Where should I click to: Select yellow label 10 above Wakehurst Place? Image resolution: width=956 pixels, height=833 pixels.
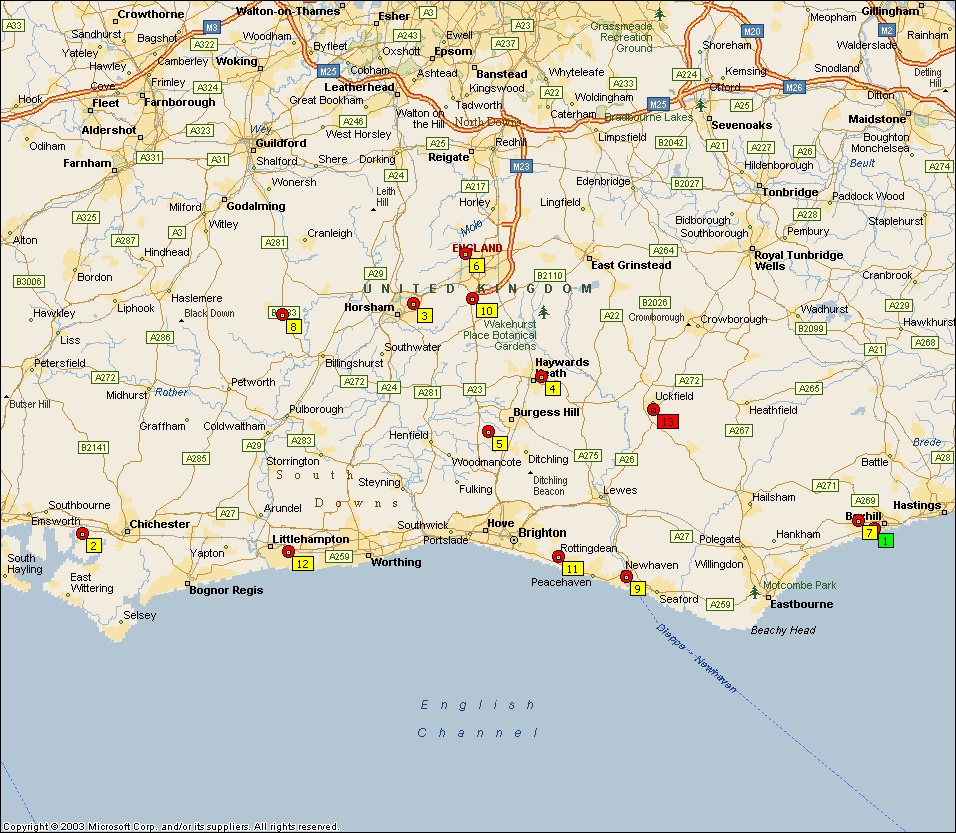(486, 311)
